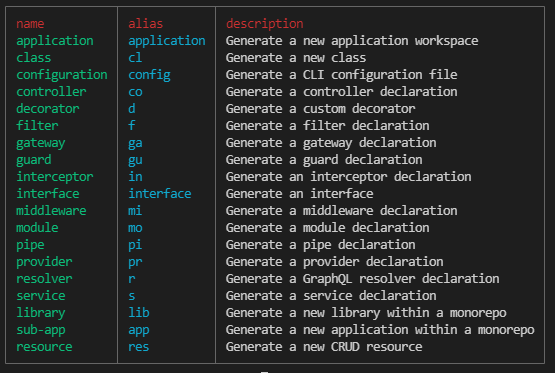Click the 'pi' alias
The image size is (555, 373).
pyautogui.click(x=135, y=245)
